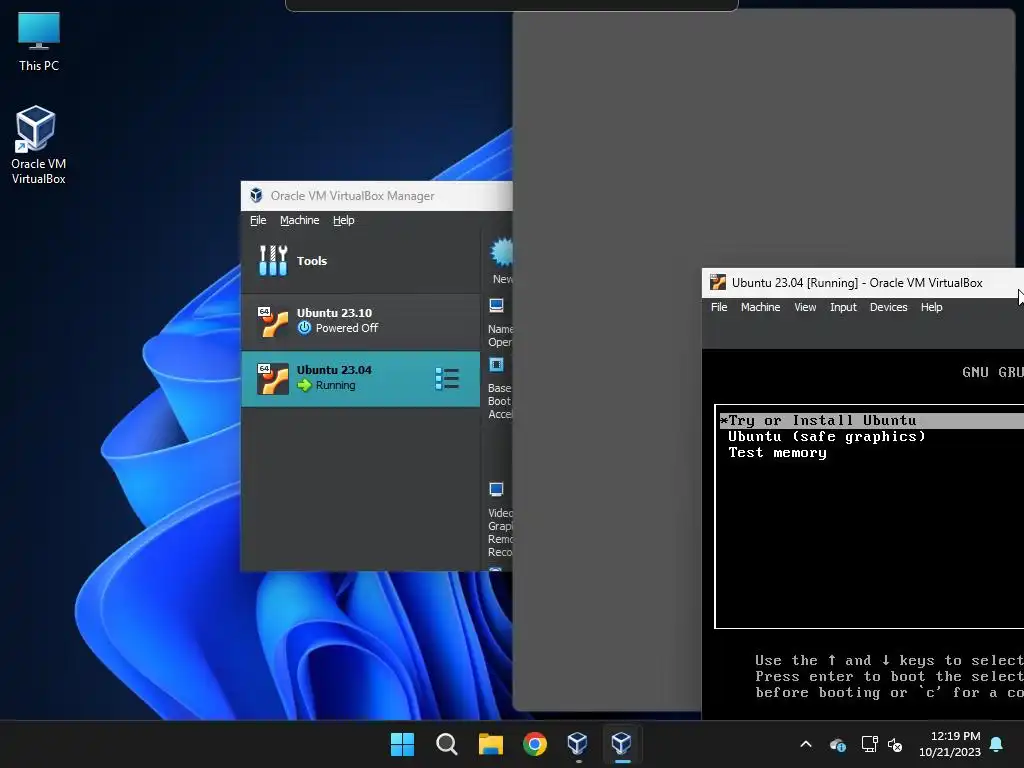The width and height of the screenshot is (1024, 768).
Task: Select Tools in VirtualBox Manager
Action: pyautogui.click(x=360, y=261)
